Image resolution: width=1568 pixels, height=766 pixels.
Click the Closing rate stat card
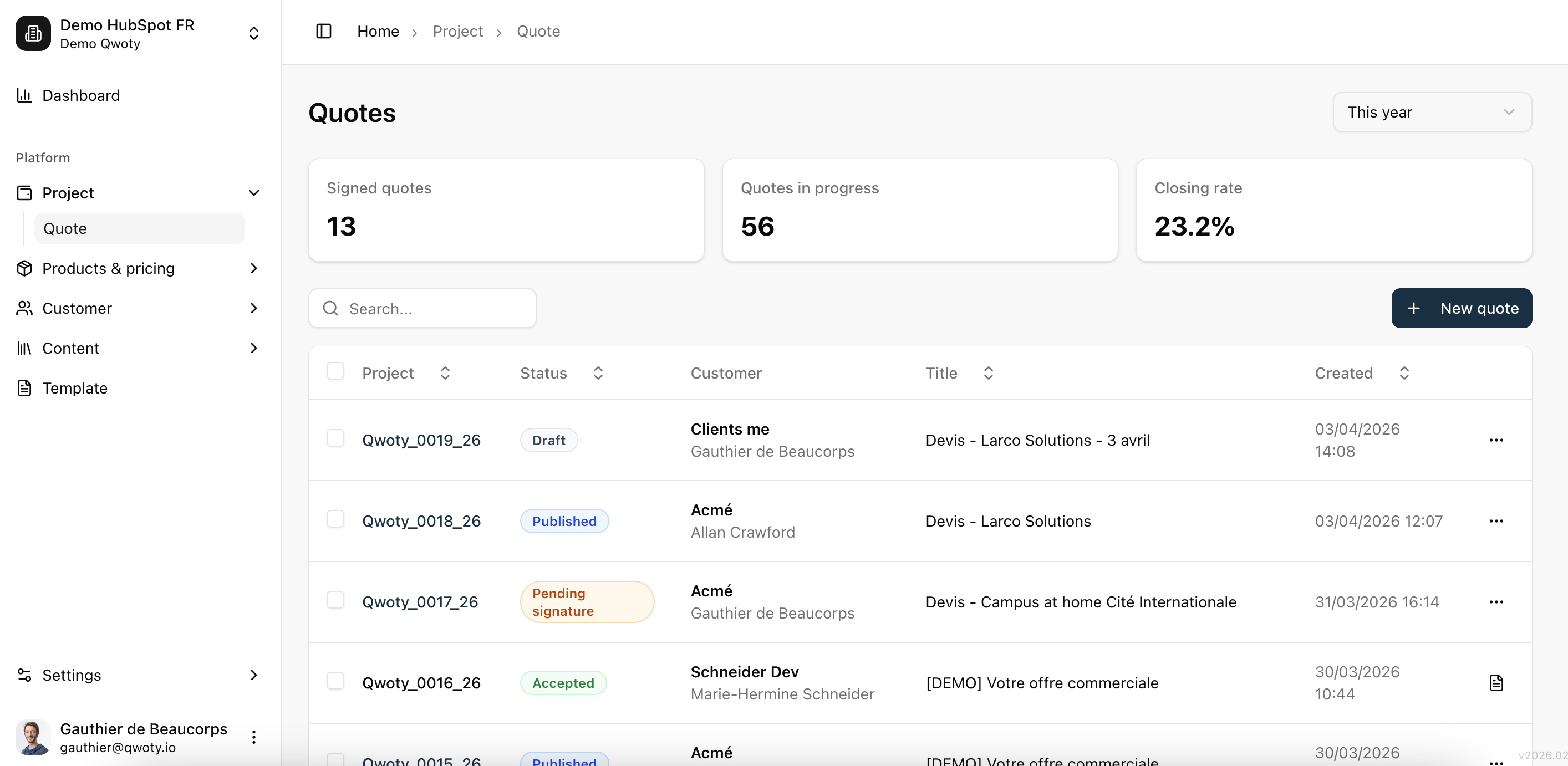pyautogui.click(x=1334, y=210)
